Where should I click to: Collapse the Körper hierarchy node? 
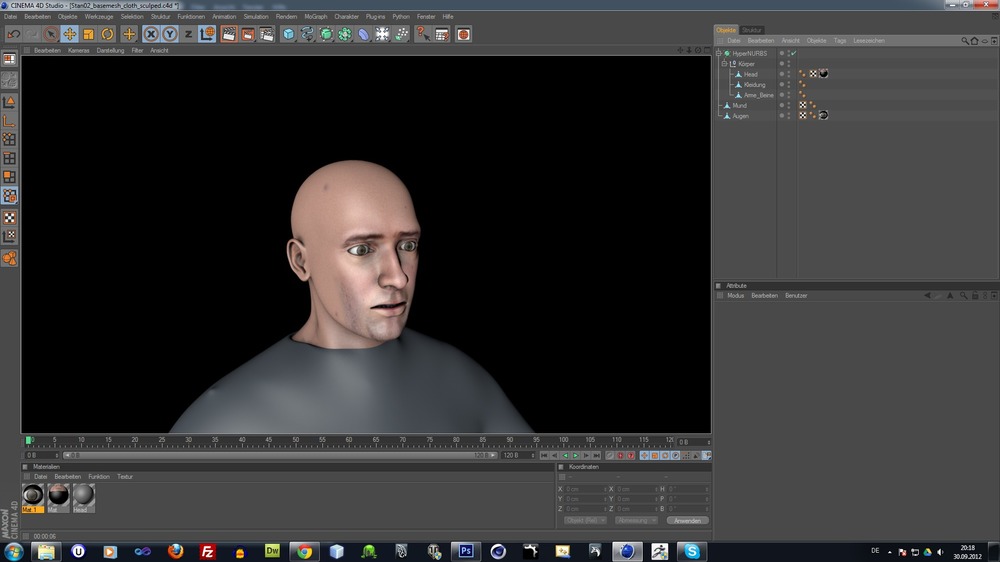point(725,64)
